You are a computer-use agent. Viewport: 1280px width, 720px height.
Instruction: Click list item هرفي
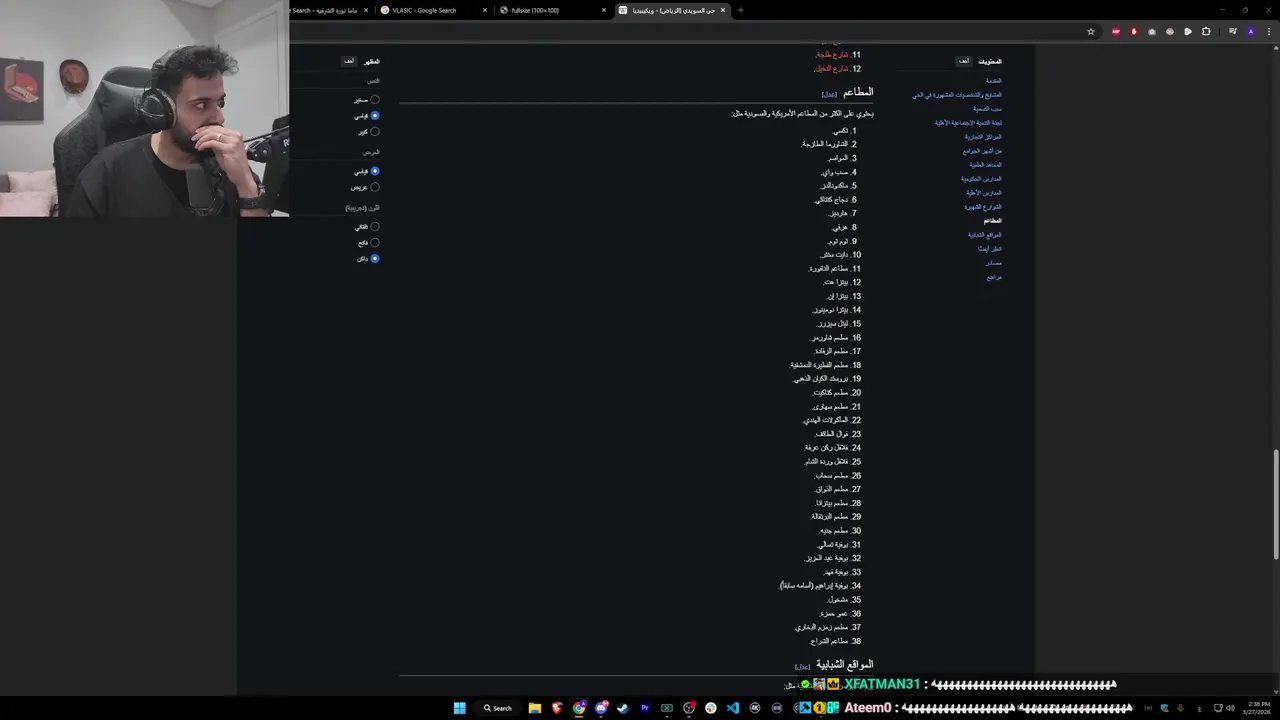tap(840, 228)
